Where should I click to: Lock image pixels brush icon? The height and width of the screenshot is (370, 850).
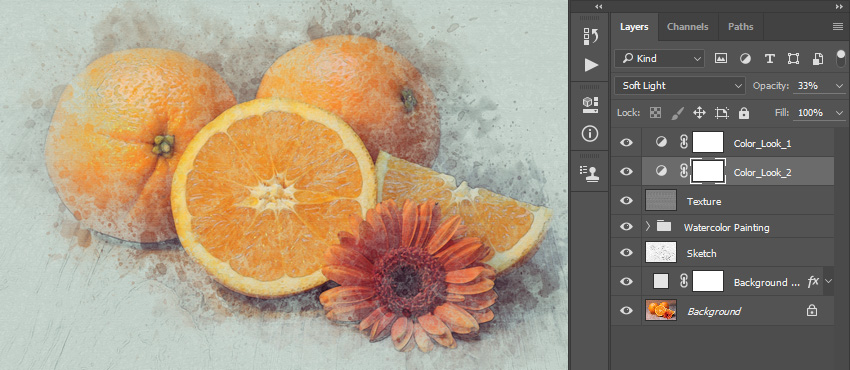[x=678, y=113]
